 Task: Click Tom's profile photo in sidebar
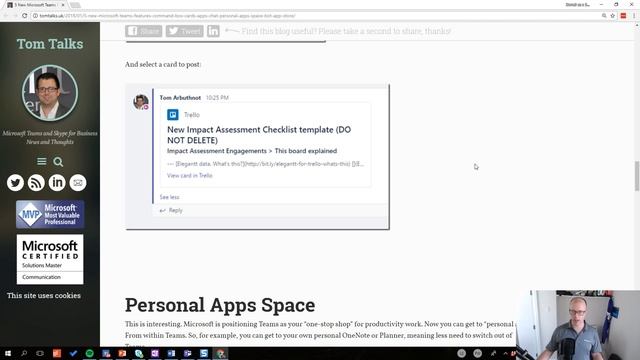click(50, 93)
